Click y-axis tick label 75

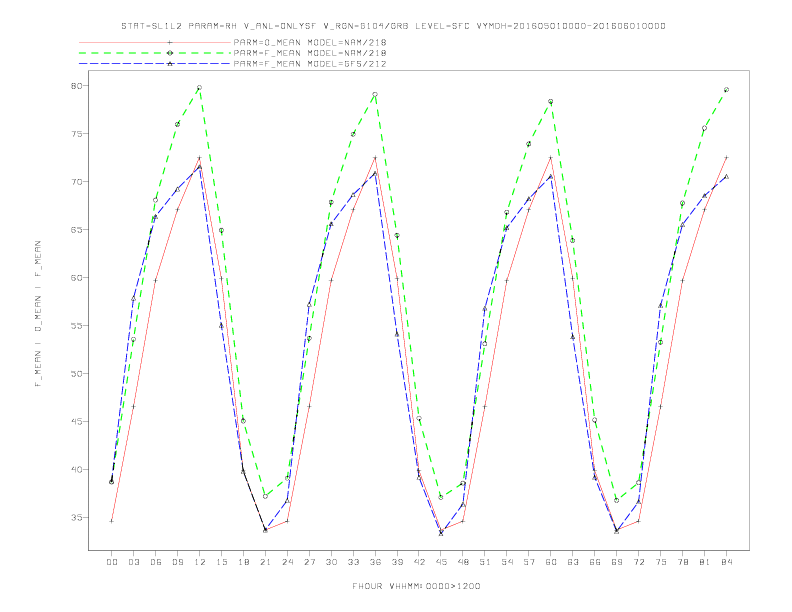pyautogui.click(x=76, y=134)
